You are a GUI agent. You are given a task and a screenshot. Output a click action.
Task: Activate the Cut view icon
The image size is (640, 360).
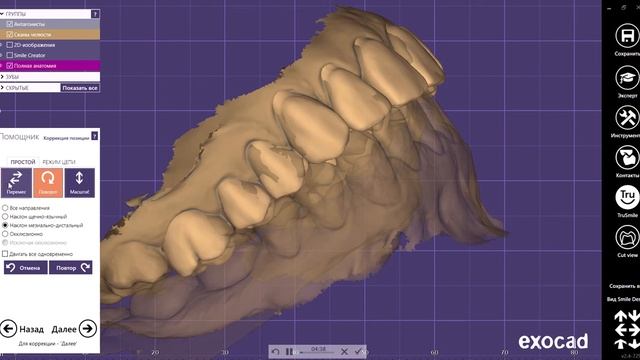coord(627,238)
